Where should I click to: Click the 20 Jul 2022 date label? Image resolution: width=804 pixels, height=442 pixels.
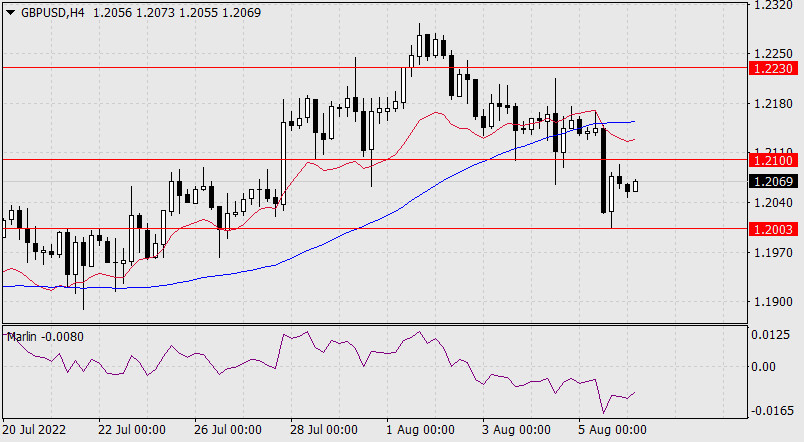pyautogui.click(x=36, y=430)
